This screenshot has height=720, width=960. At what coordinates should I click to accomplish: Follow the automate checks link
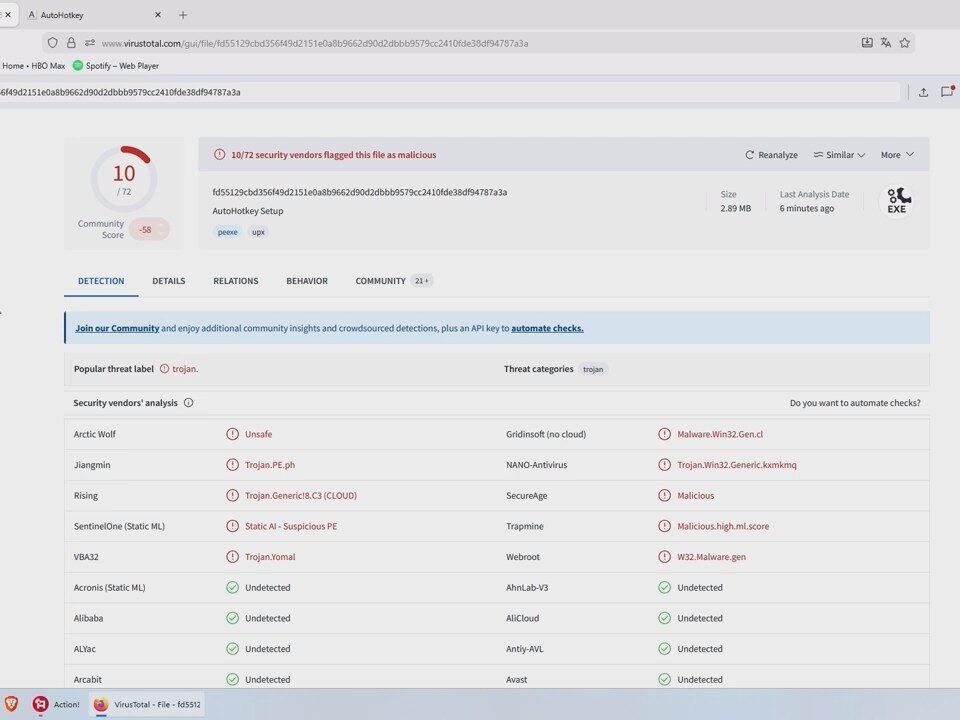547,328
